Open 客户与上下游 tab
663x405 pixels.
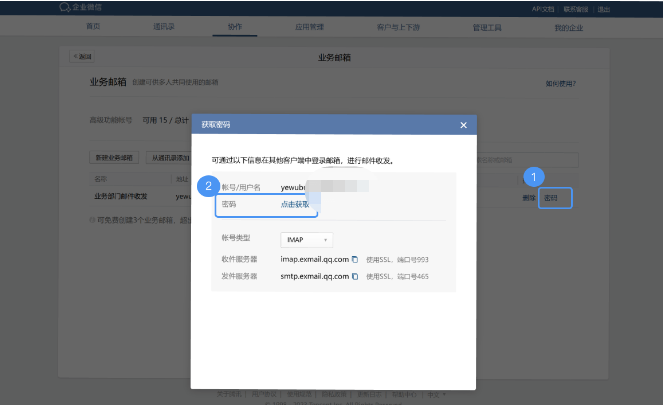(394, 27)
